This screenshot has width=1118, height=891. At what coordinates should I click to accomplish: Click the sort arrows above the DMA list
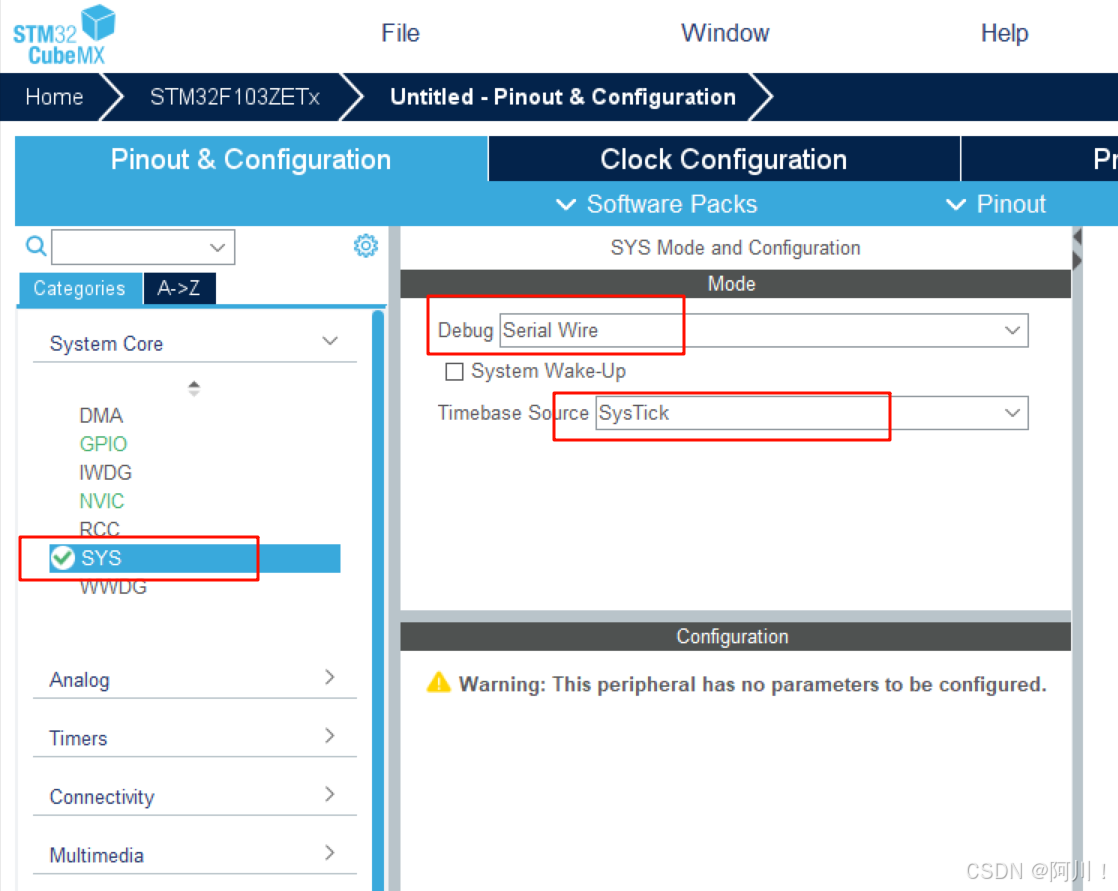pyautogui.click(x=194, y=388)
